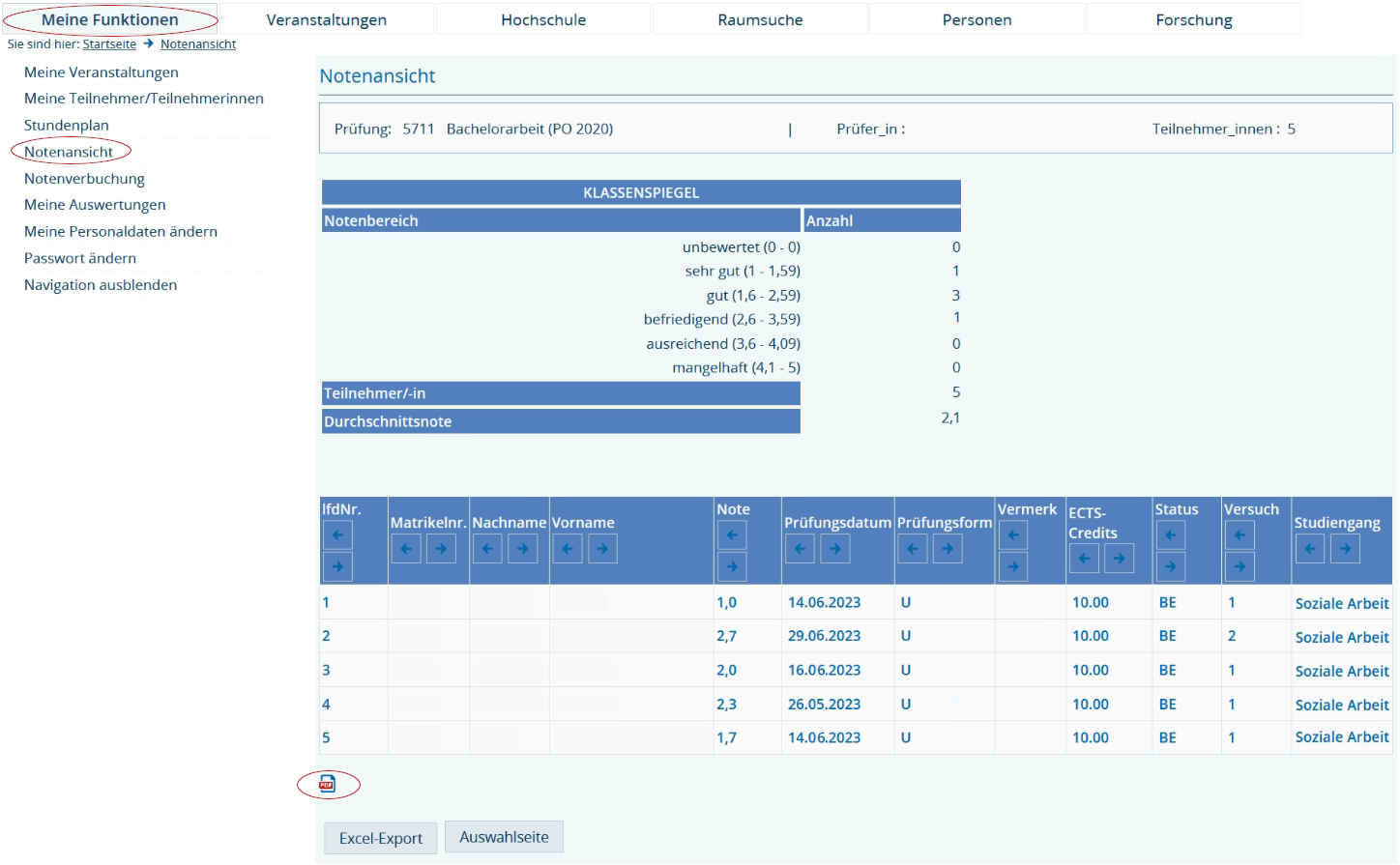This screenshot has width=1400, height=865.
Task: Click left sort arrow under Prüfungsdatum header
Action: coord(800,549)
